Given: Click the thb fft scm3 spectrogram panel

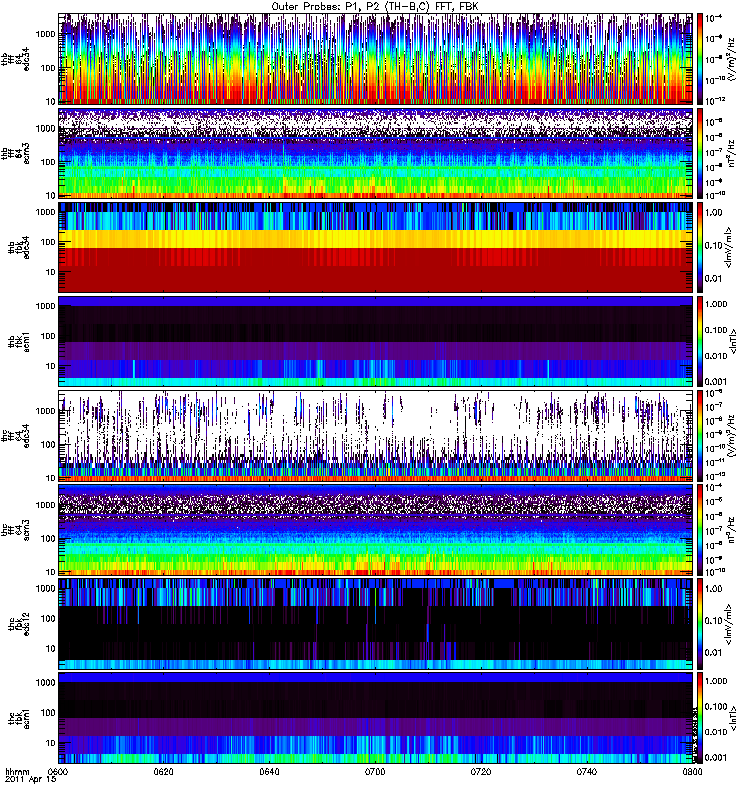Looking at the screenshot, I should [376, 153].
